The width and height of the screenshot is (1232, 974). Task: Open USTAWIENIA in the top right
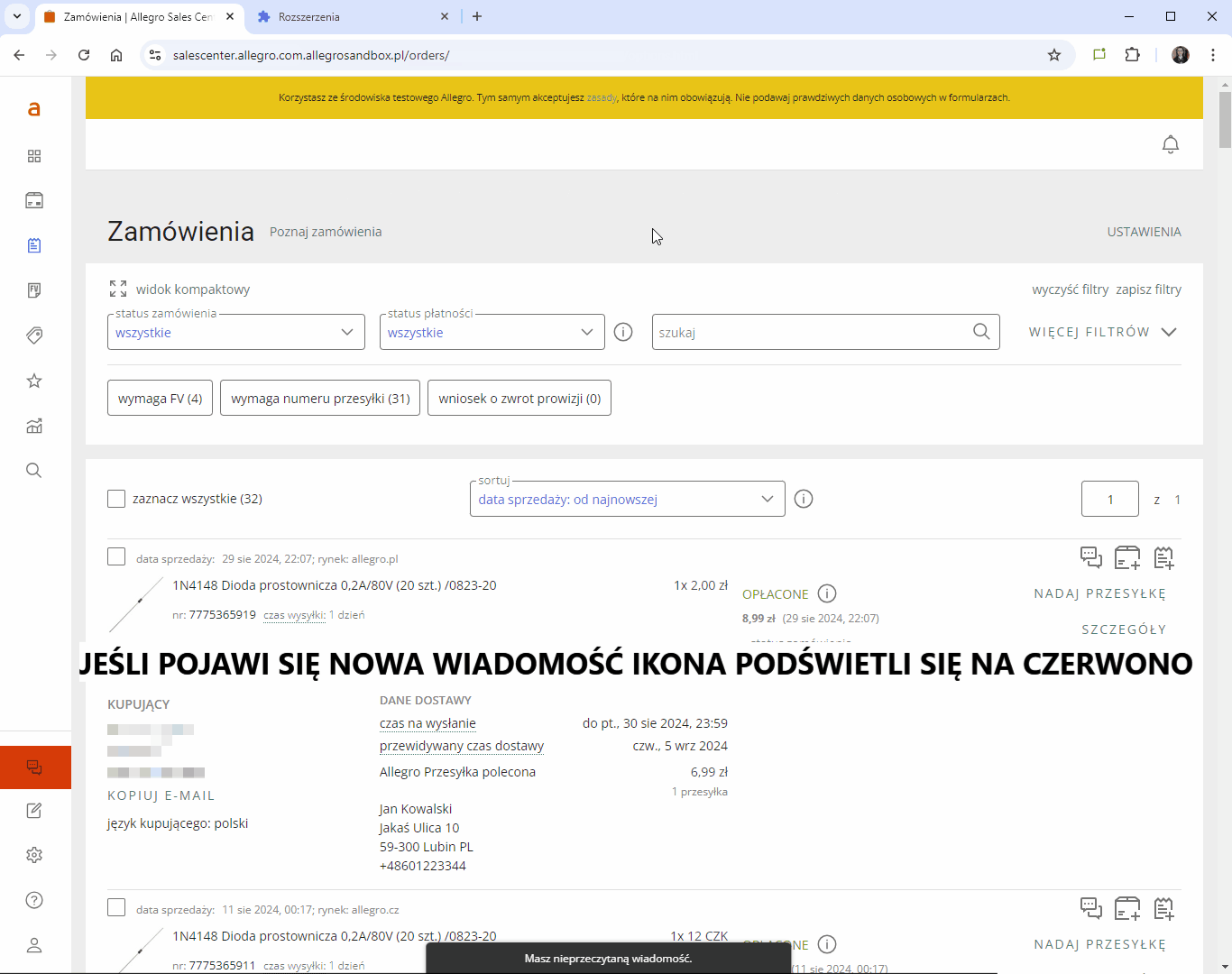pyautogui.click(x=1144, y=232)
